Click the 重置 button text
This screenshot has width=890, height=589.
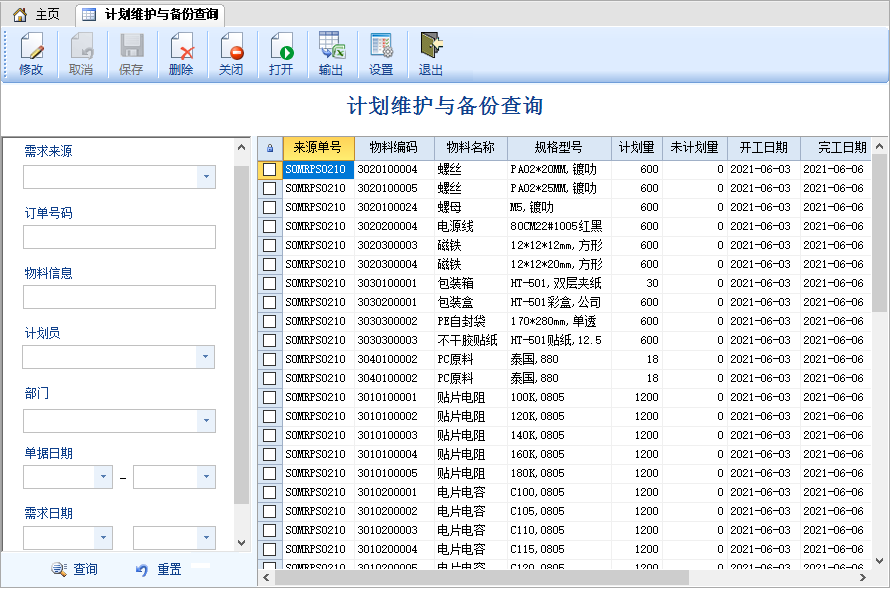(169, 569)
